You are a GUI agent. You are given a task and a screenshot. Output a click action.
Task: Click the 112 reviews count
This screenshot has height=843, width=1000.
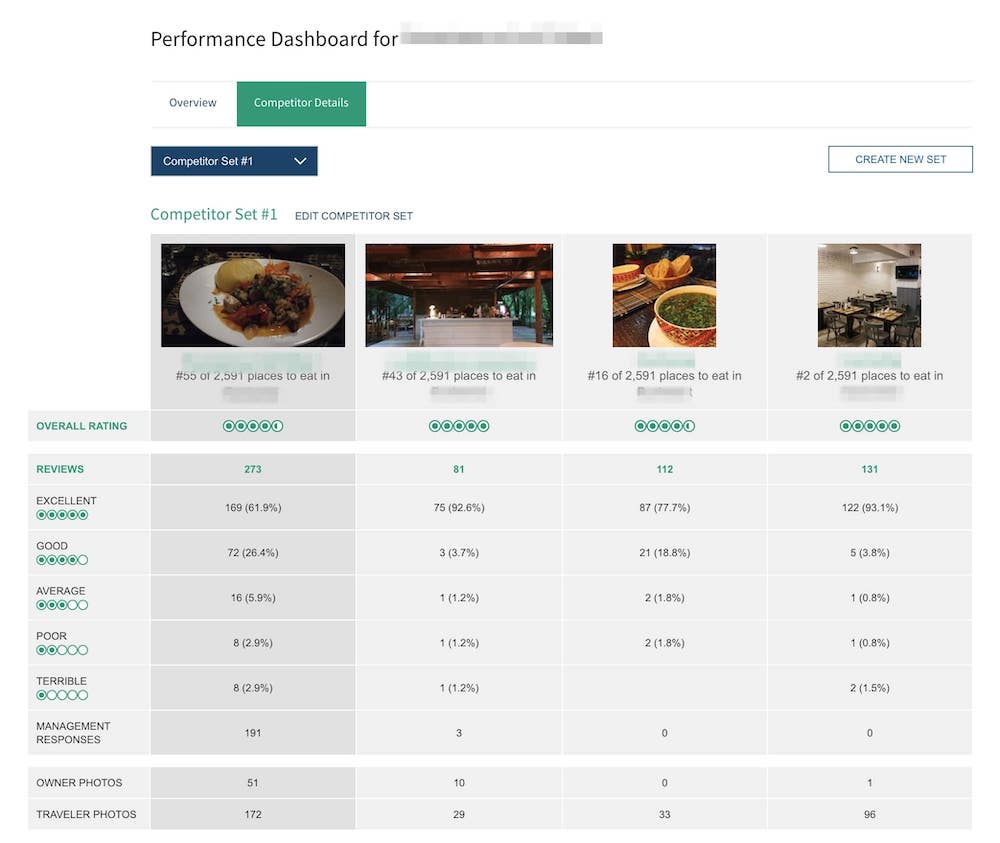[x=665, y=469]
